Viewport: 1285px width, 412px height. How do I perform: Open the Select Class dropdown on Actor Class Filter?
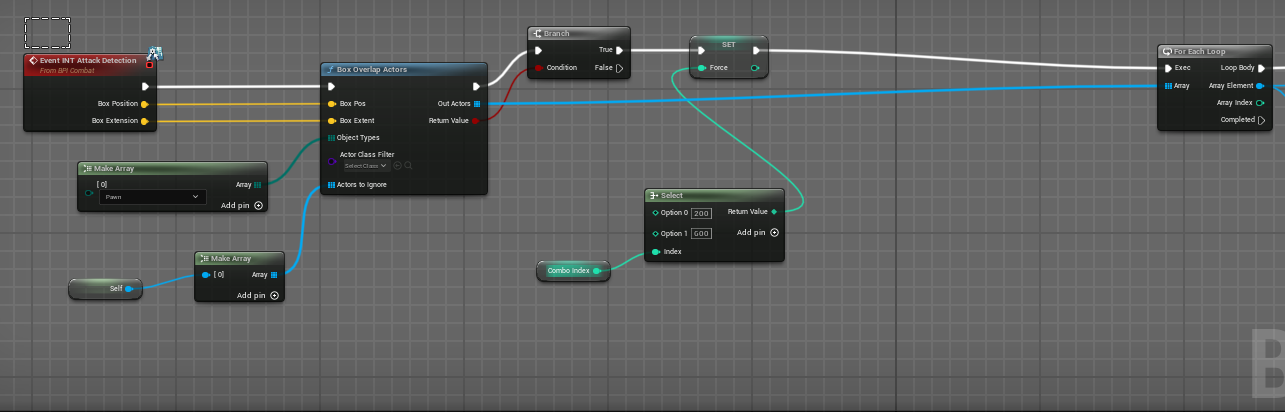click(366, 166)
